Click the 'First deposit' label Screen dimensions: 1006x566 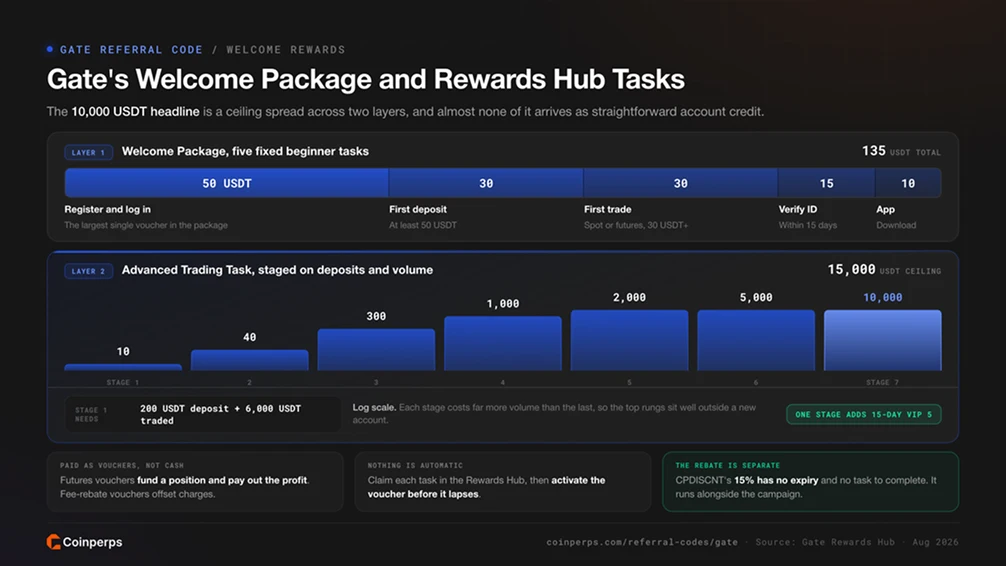point(418,209)
